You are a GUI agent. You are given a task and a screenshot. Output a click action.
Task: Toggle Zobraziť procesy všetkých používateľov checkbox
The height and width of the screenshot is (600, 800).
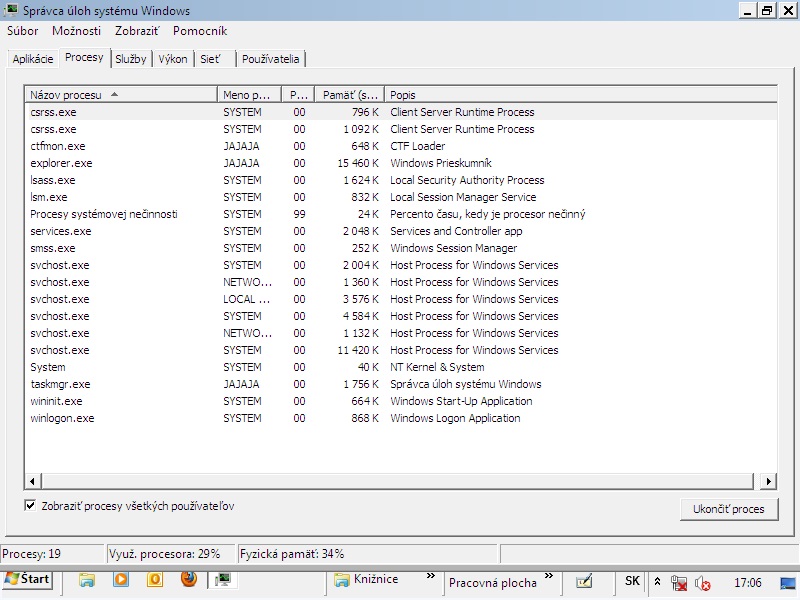click(x=30, y=506)
